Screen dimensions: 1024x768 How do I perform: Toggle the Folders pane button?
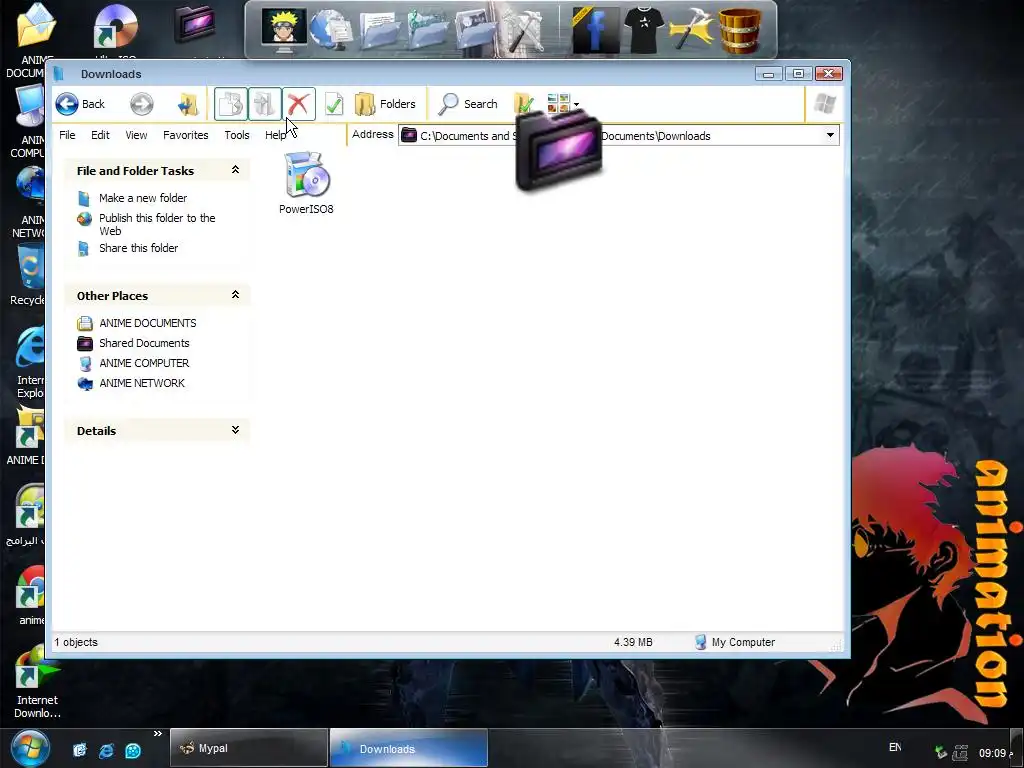tap(385, 104)
